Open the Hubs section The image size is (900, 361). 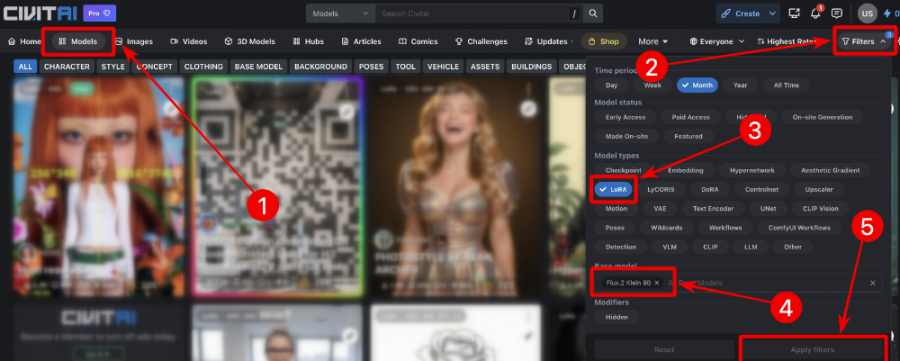pos(308,41)
